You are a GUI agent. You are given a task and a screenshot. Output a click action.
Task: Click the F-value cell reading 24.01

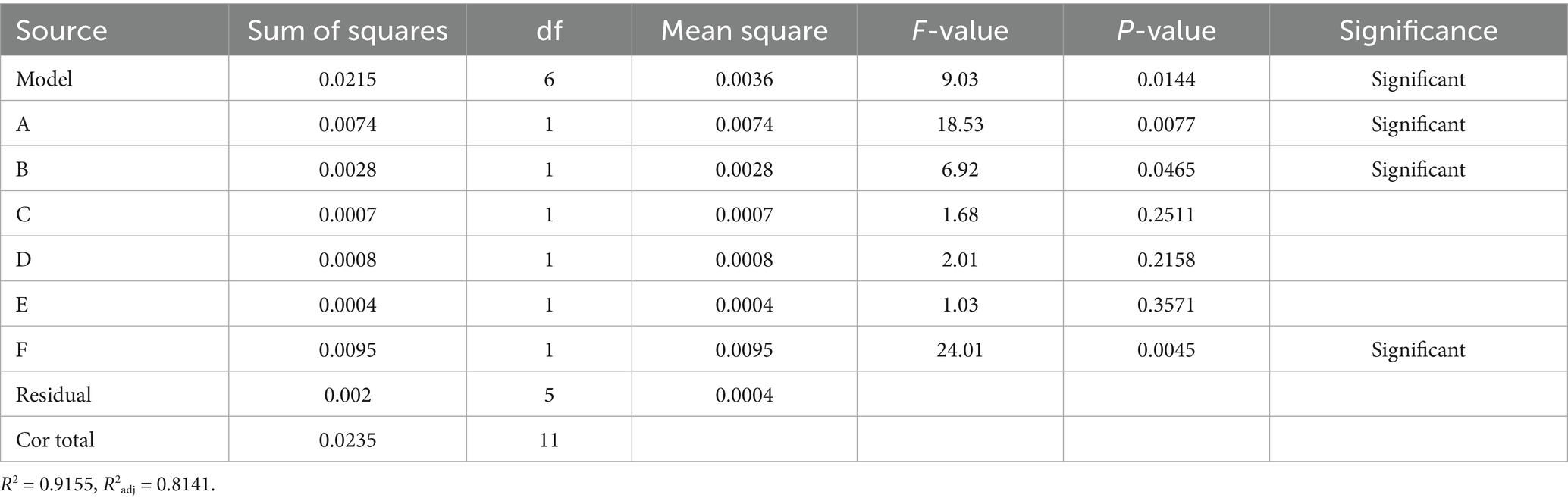[960, 349]
